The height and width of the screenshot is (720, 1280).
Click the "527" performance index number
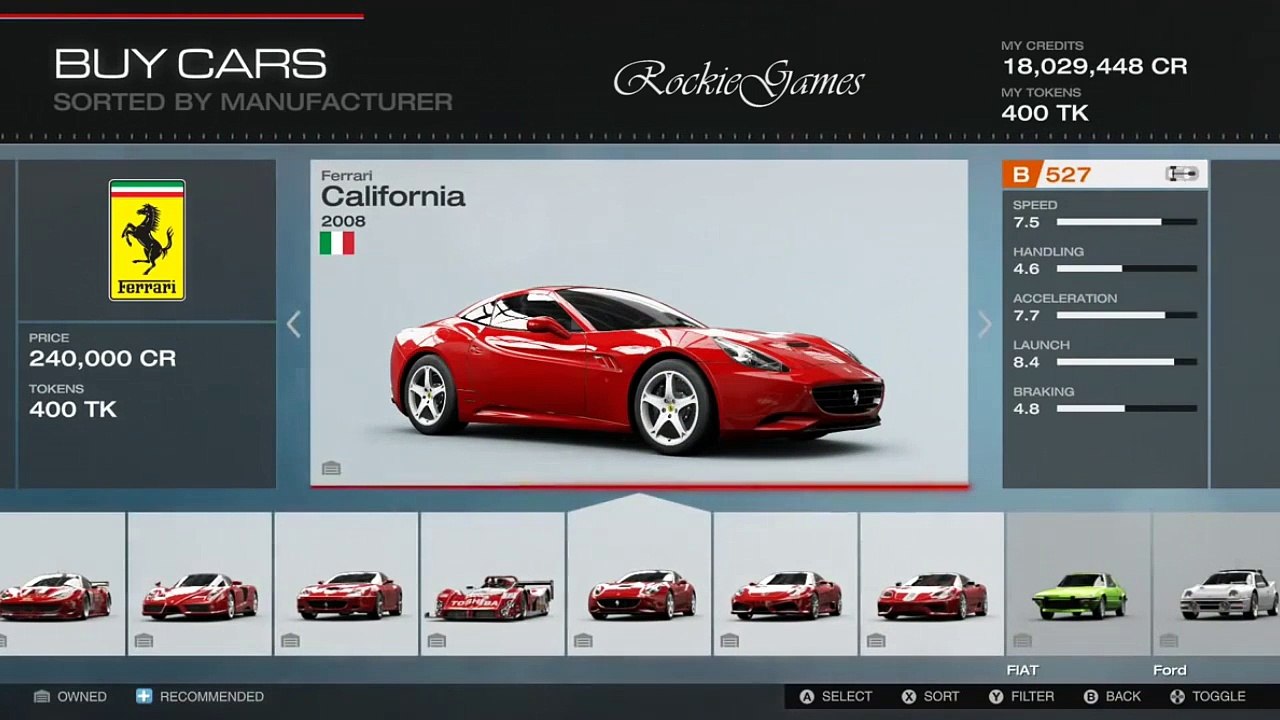click(1068, 175)
